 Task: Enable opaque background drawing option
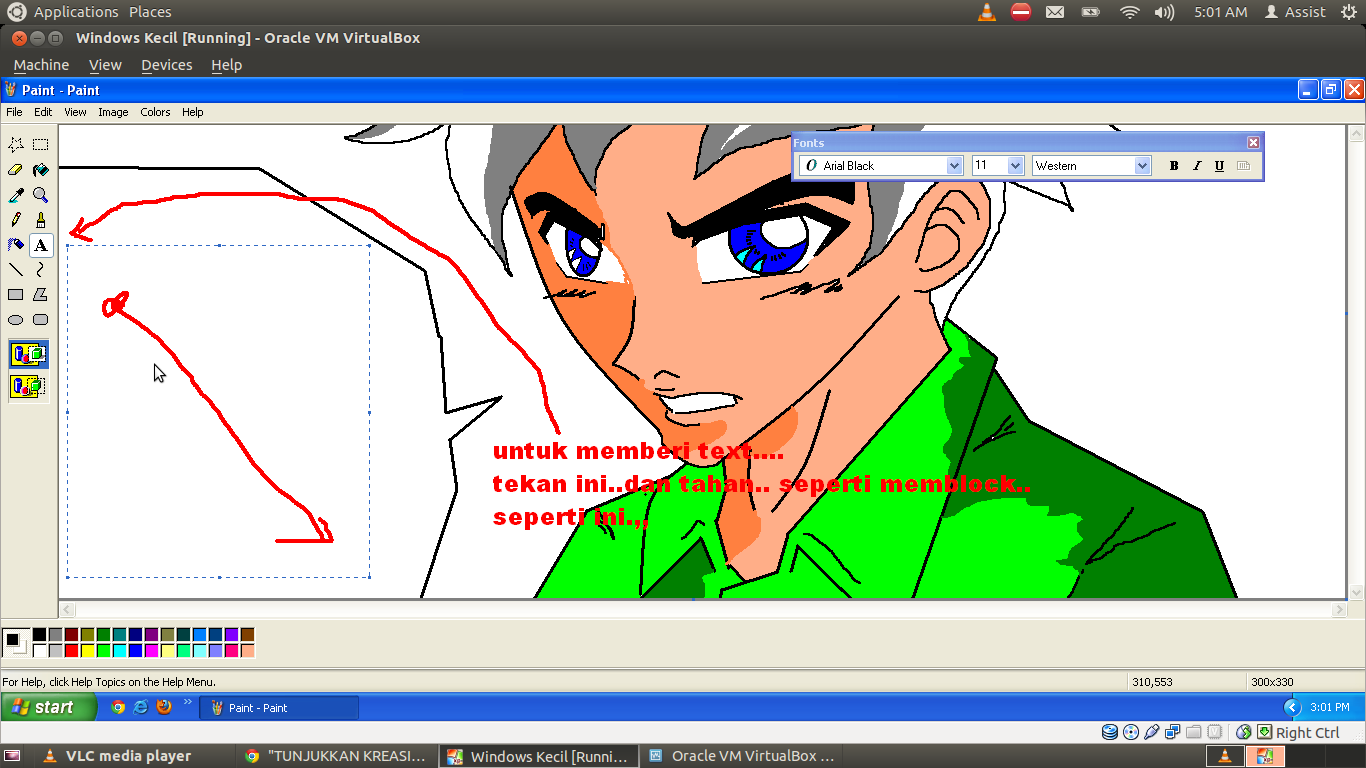tap(29, 354)
